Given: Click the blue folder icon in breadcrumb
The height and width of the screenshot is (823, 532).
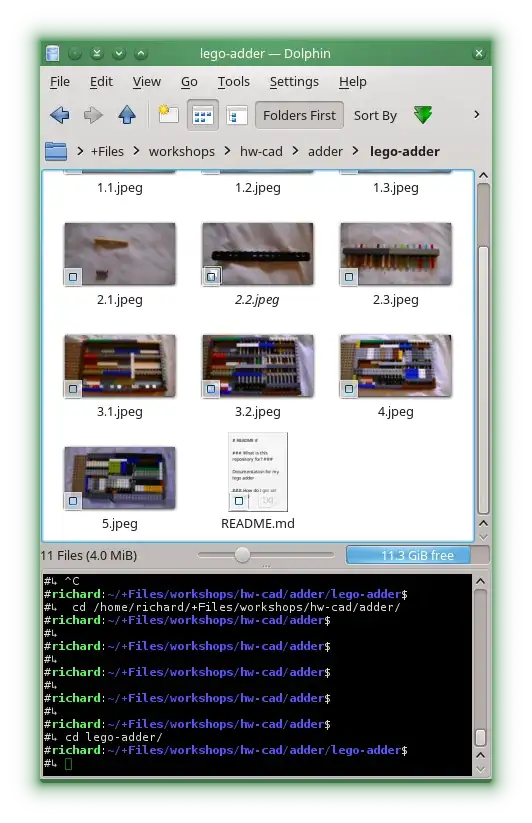Looking at the screenshot, I should (x=56, y=152).
